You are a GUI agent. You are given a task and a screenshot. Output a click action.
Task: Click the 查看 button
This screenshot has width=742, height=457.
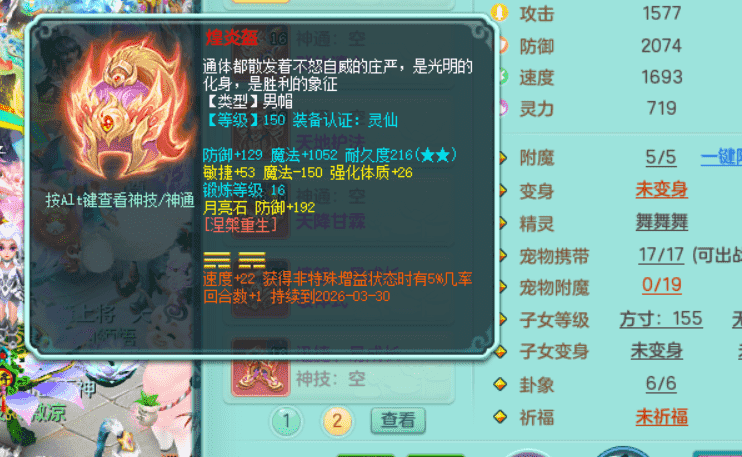coord(398,420)
